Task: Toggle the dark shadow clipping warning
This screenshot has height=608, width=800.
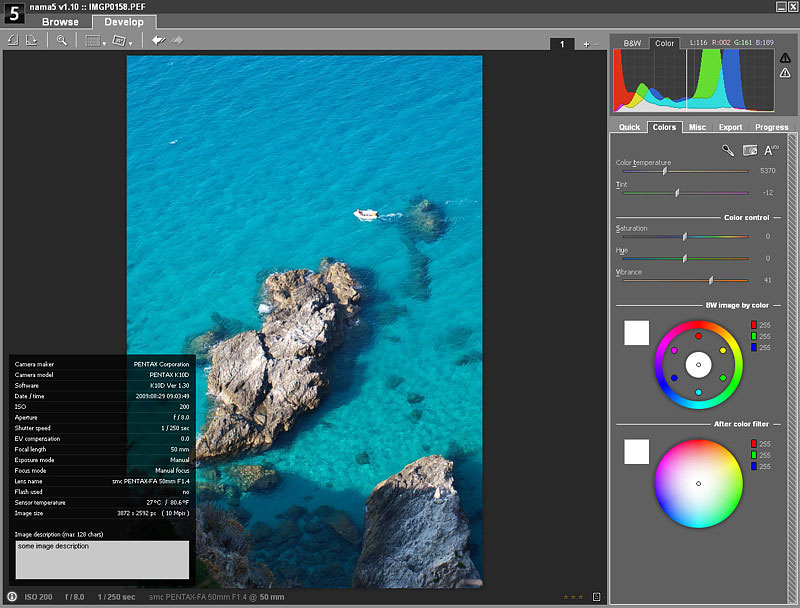Action: pyautogui.click(x=784, y=58)
